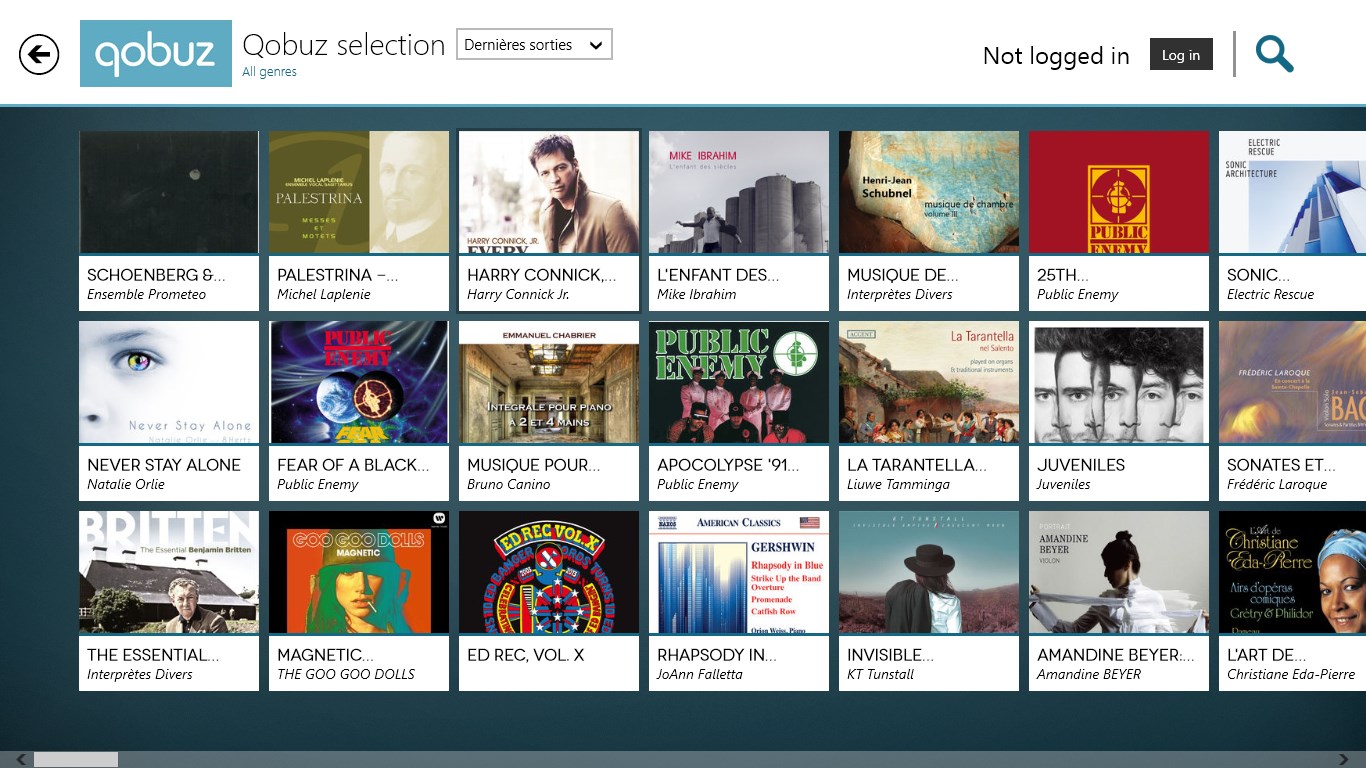
Task: Select the SCHOENBERG &... album title
Action: coord(156,275)
